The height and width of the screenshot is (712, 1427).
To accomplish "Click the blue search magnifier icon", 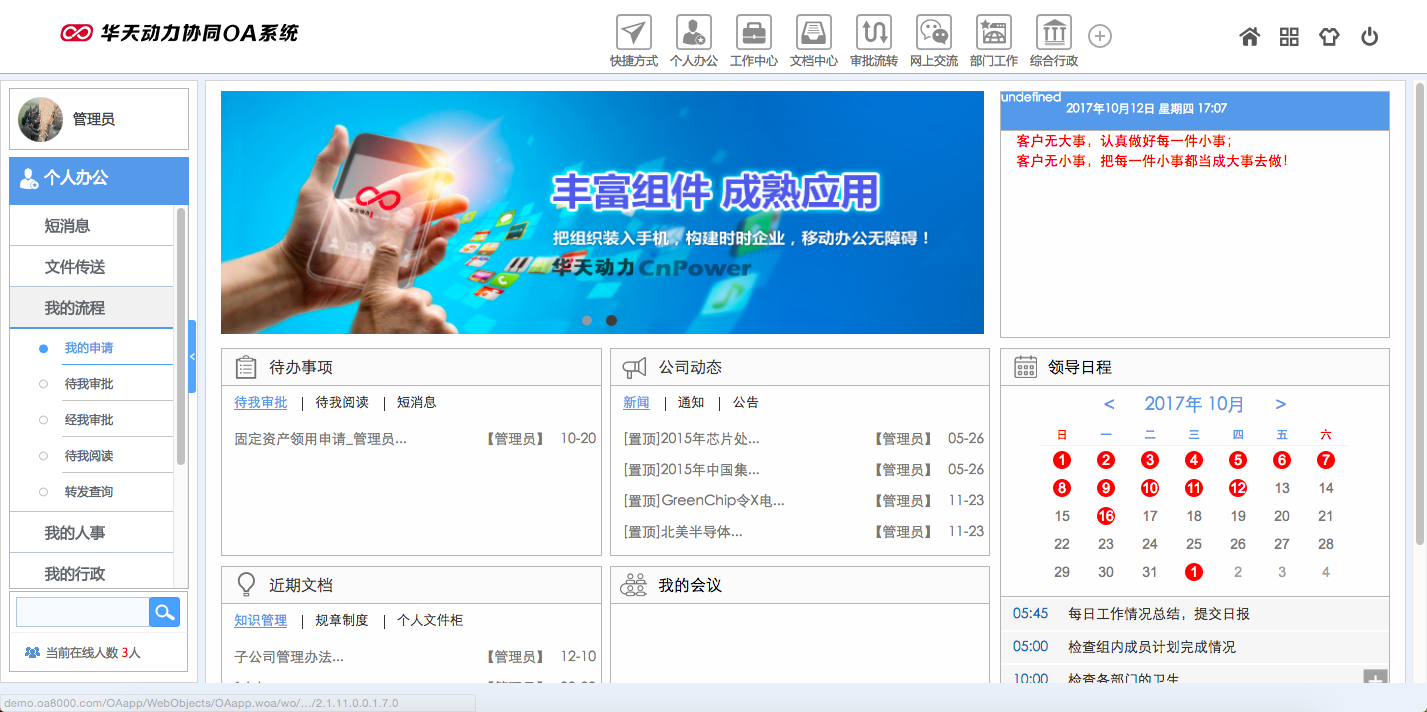I will (164, 611).
